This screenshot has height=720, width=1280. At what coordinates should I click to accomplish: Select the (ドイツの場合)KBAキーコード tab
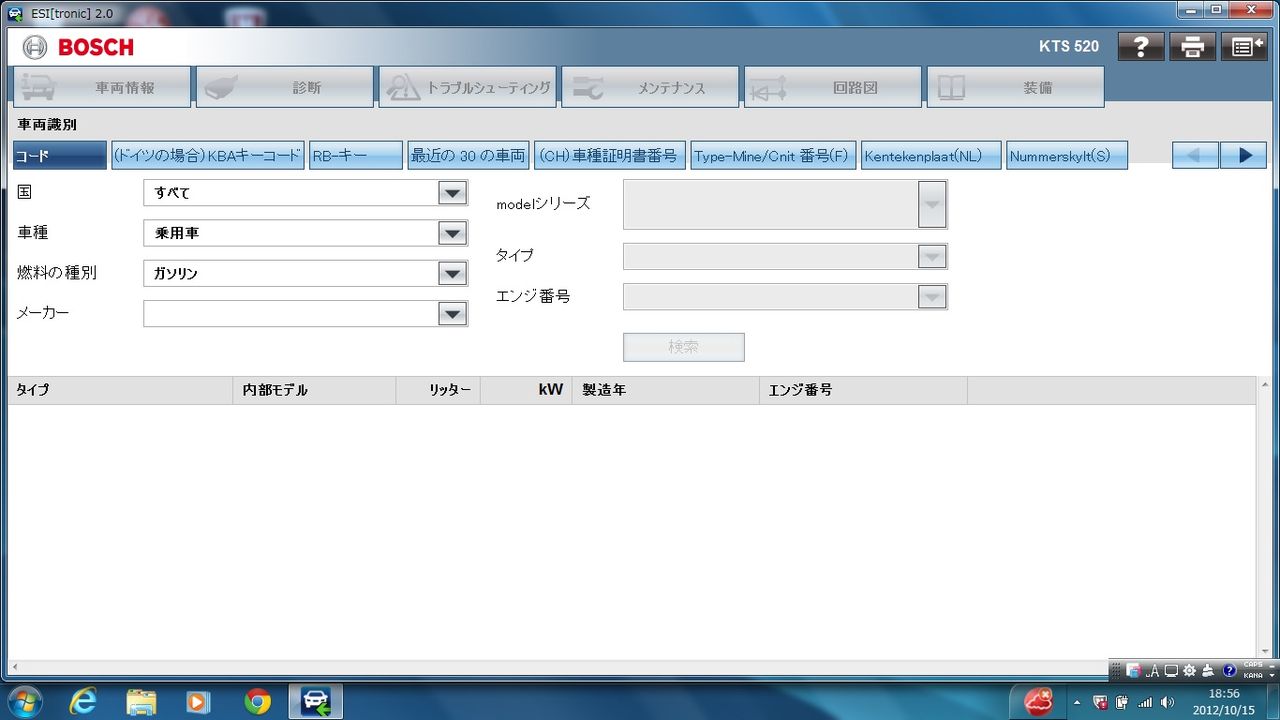coord(207,155)
